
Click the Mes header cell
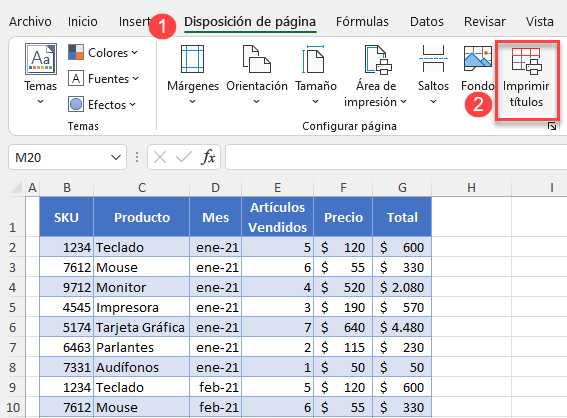(x=216, y=217)
